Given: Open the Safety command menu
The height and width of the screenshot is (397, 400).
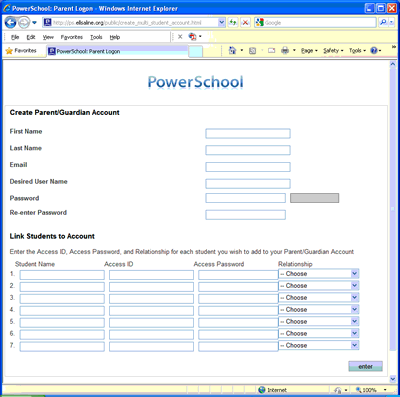Looking at the screenshot, I should point(333,51).
